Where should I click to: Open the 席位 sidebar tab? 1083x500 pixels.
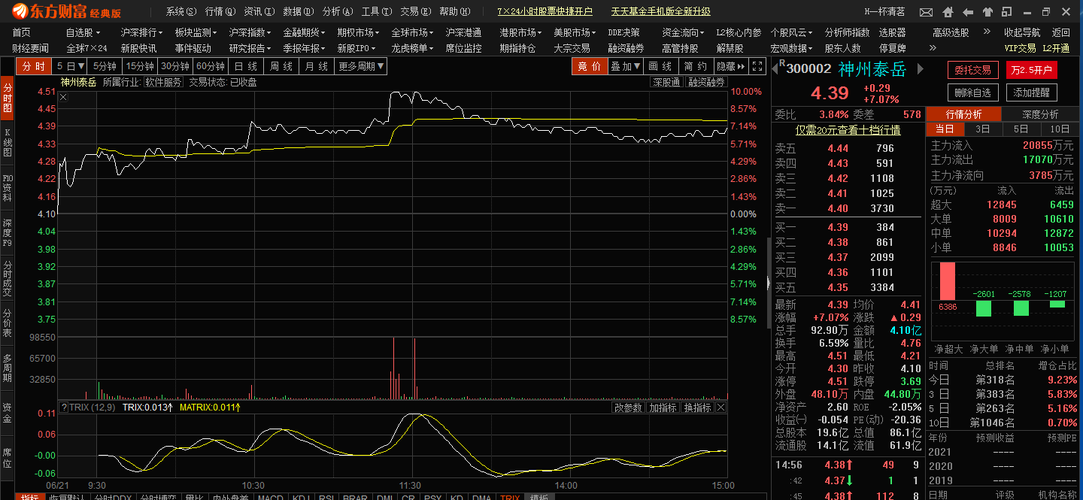tap(8, 458)
